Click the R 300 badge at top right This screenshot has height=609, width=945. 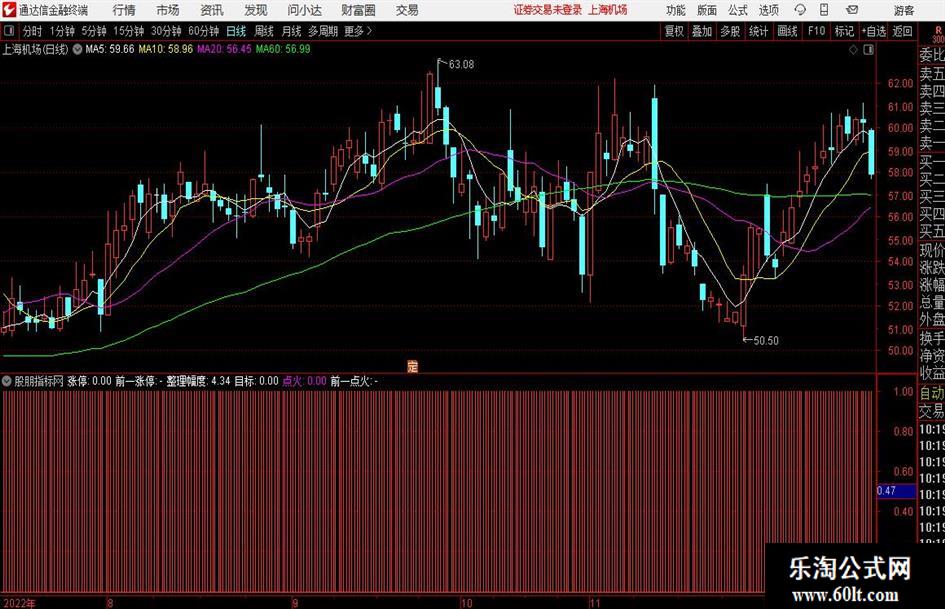[938, 35]
